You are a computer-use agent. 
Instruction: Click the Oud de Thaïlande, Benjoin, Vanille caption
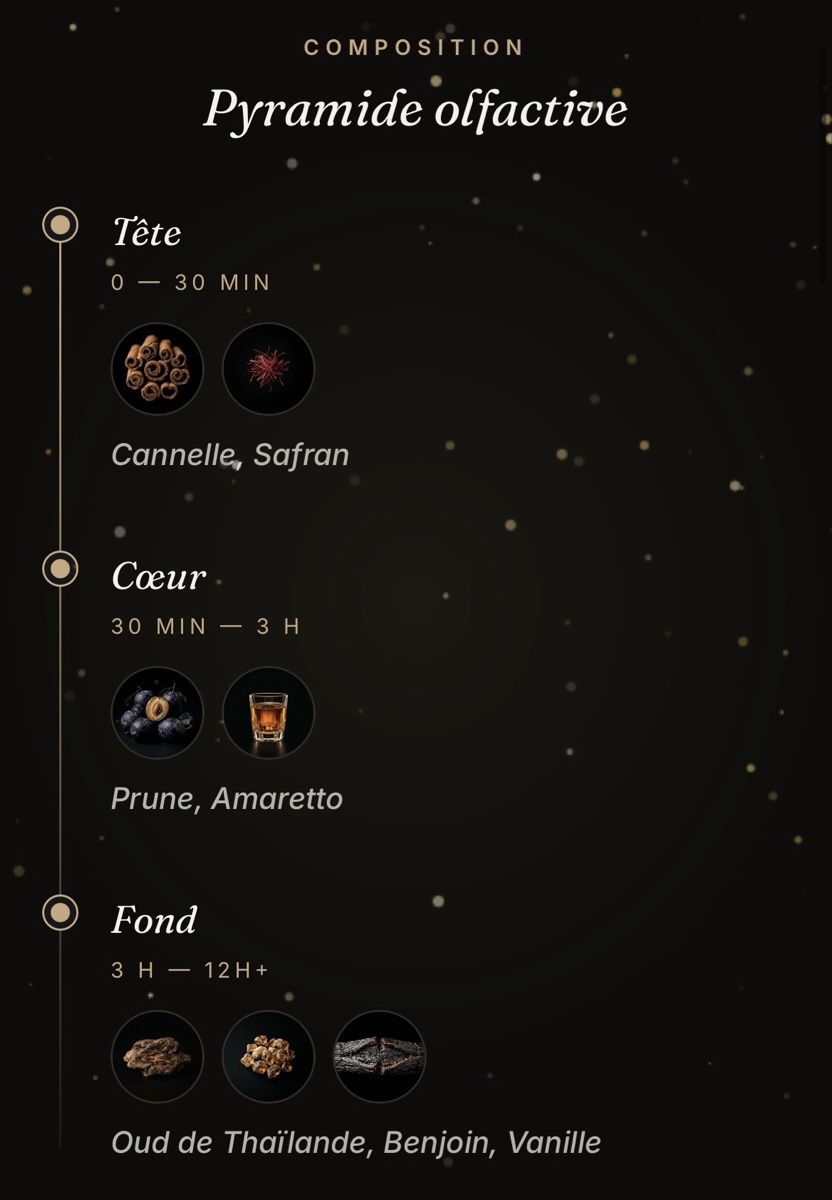click(356, 1142)
